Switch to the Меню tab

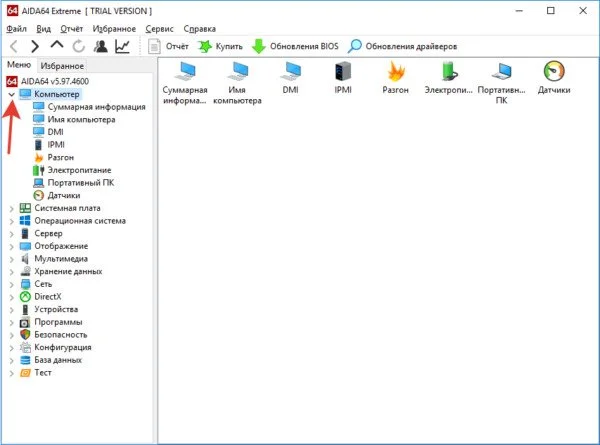19,65
